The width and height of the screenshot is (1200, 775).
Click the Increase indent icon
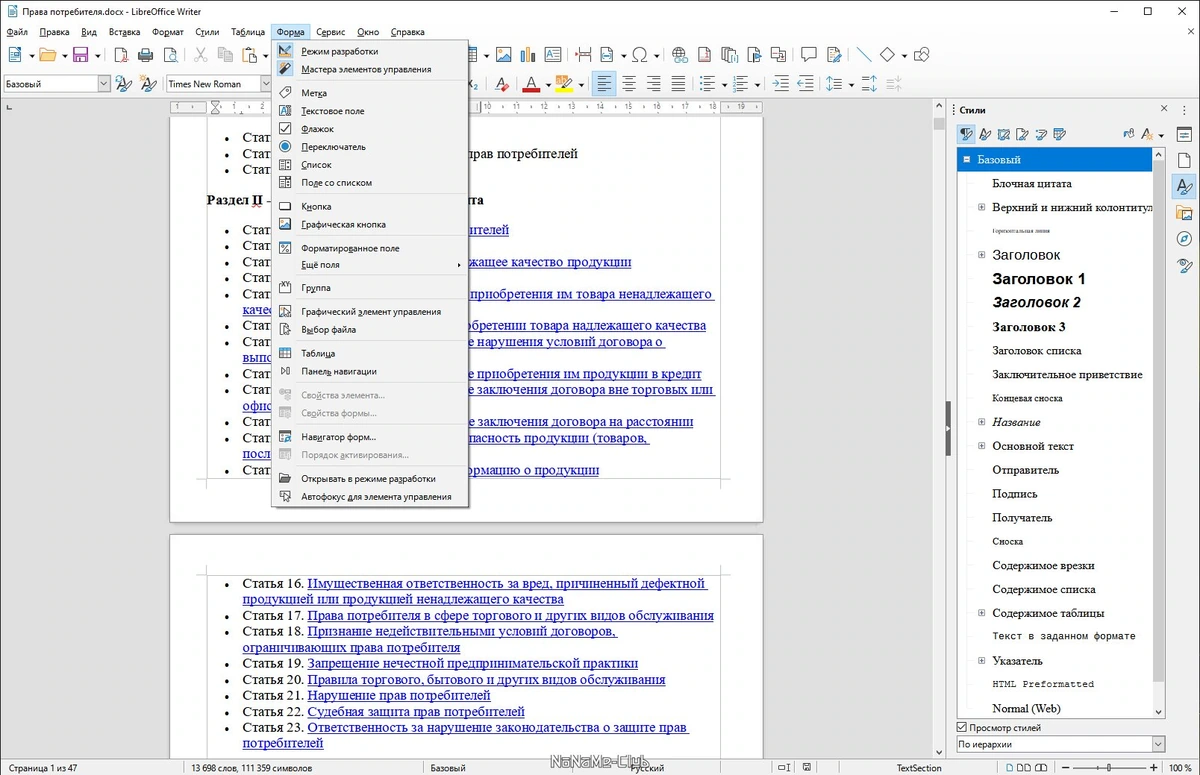[x=781, y=84]
